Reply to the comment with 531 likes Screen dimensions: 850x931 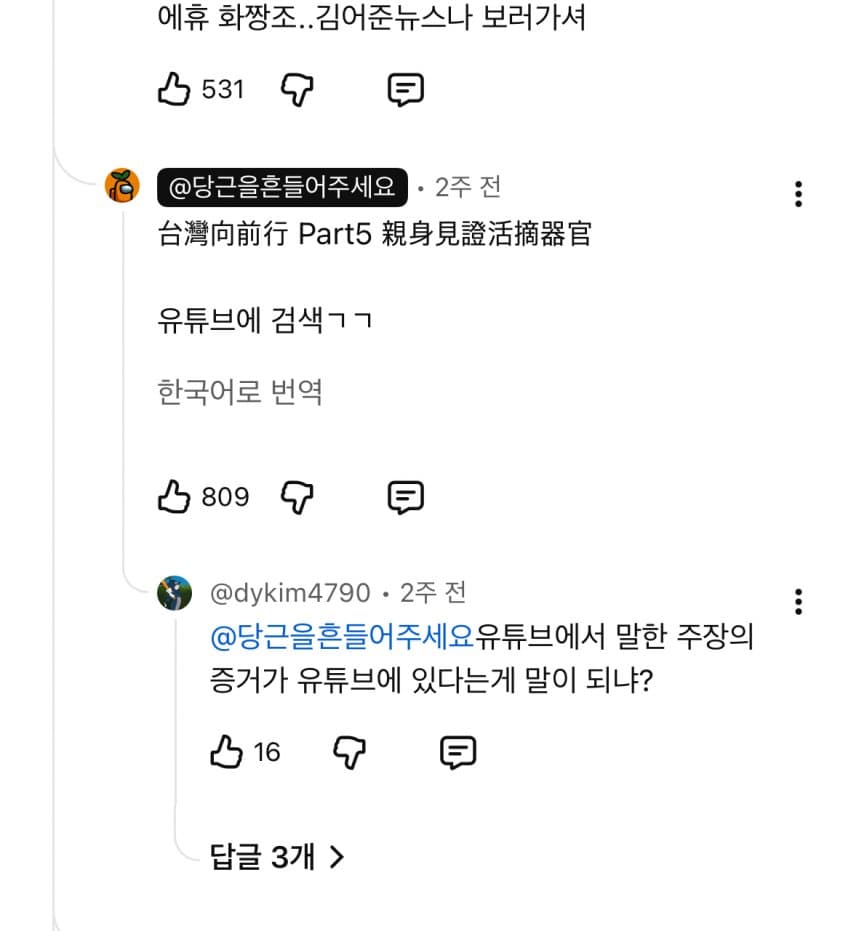click(405, 90)
